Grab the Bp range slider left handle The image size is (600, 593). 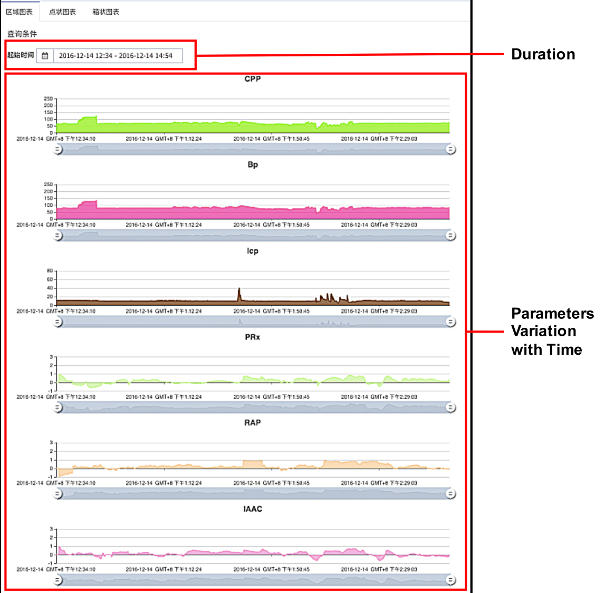click(x=58, y=235)
